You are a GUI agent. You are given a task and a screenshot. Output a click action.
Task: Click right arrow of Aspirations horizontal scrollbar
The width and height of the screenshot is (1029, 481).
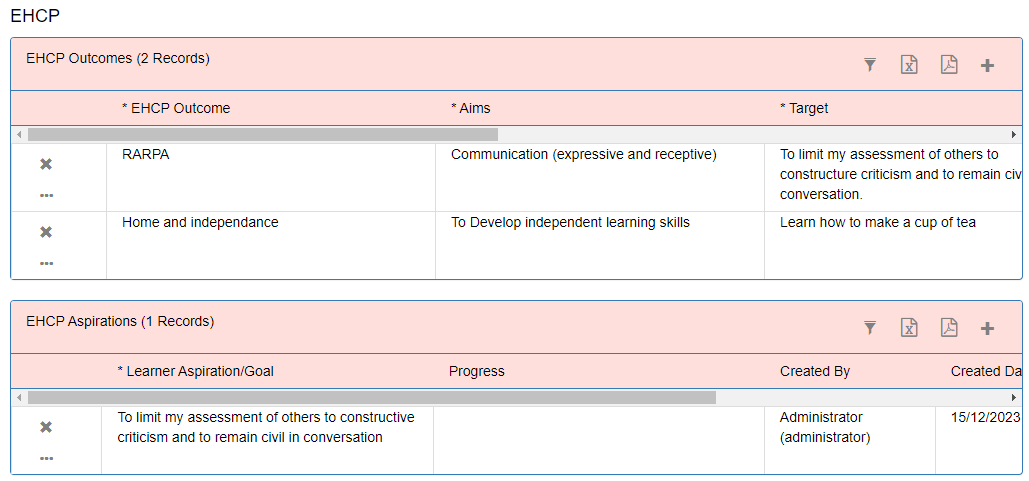pos(1014,398)
